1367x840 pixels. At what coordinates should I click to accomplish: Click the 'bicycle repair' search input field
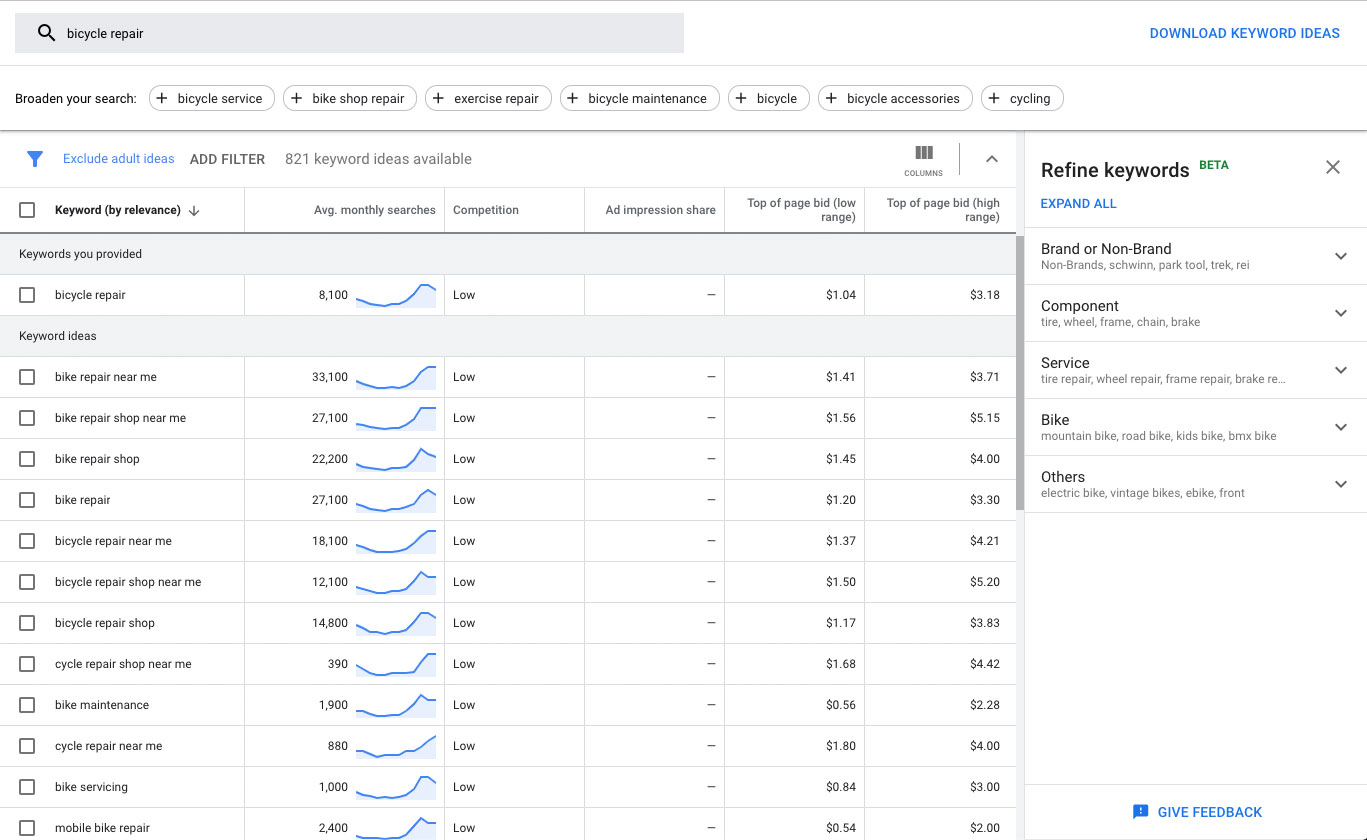click(x=349, y=33)
